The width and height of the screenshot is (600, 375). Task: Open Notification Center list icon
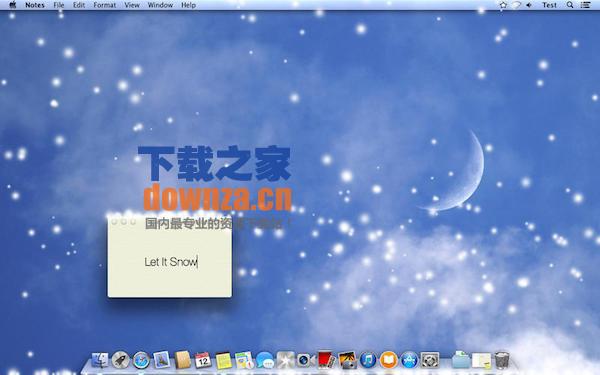pyautogui.click(x=585, y=5)
